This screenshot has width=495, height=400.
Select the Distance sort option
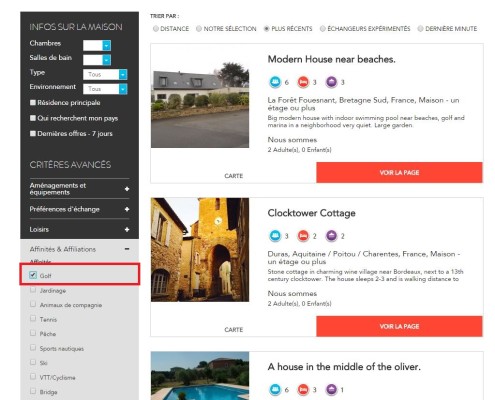pos(156,29)
